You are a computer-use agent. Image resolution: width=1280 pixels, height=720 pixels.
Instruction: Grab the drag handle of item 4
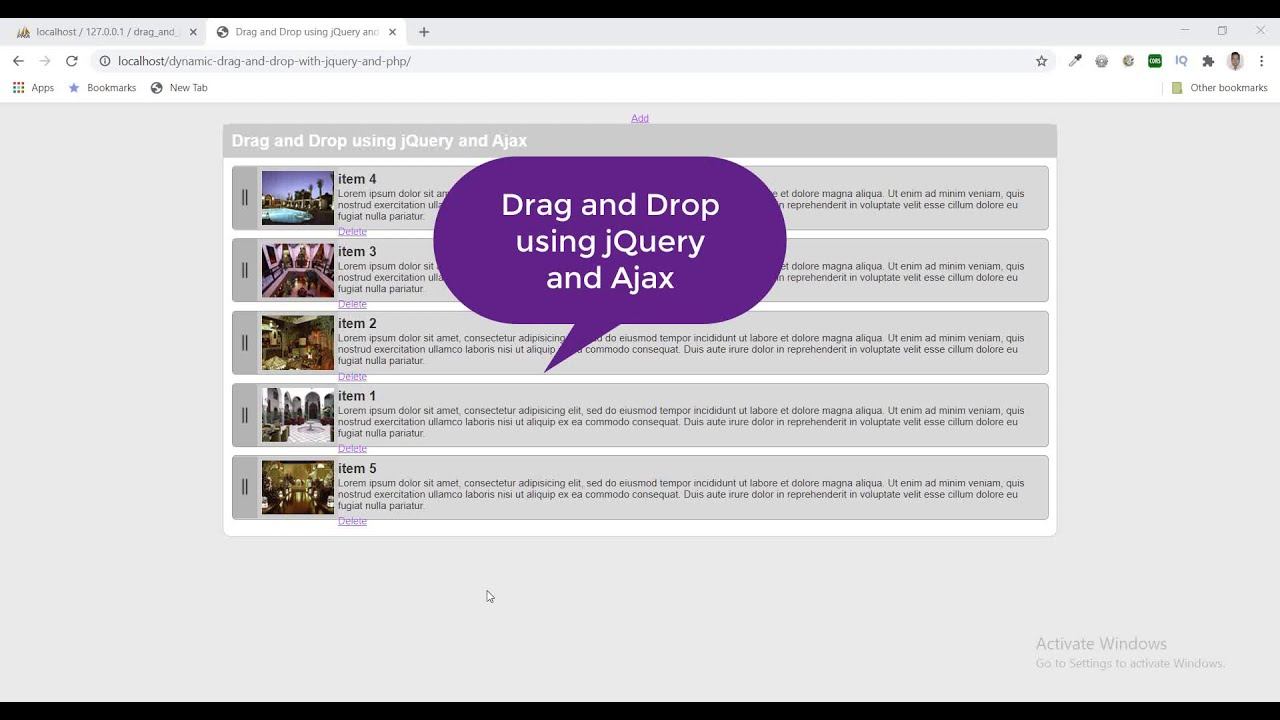245,198
